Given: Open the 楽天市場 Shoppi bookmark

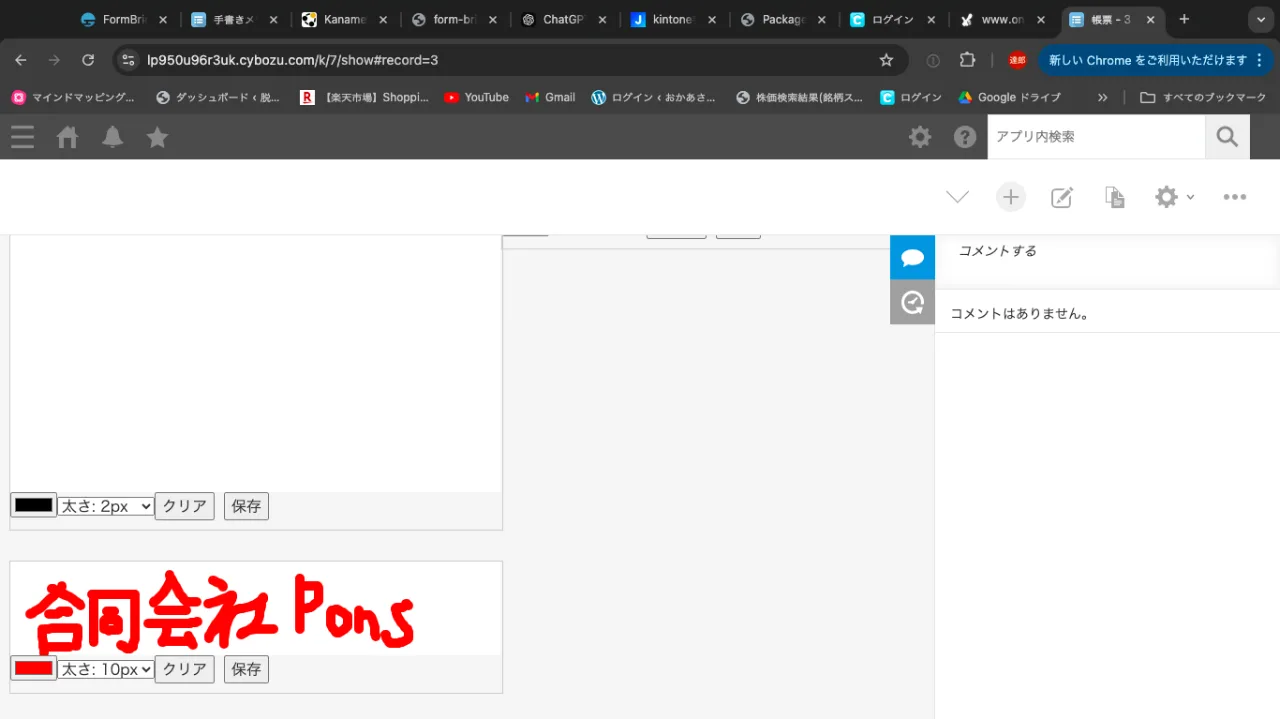Looking at the screenshot, I should (364, 97).
